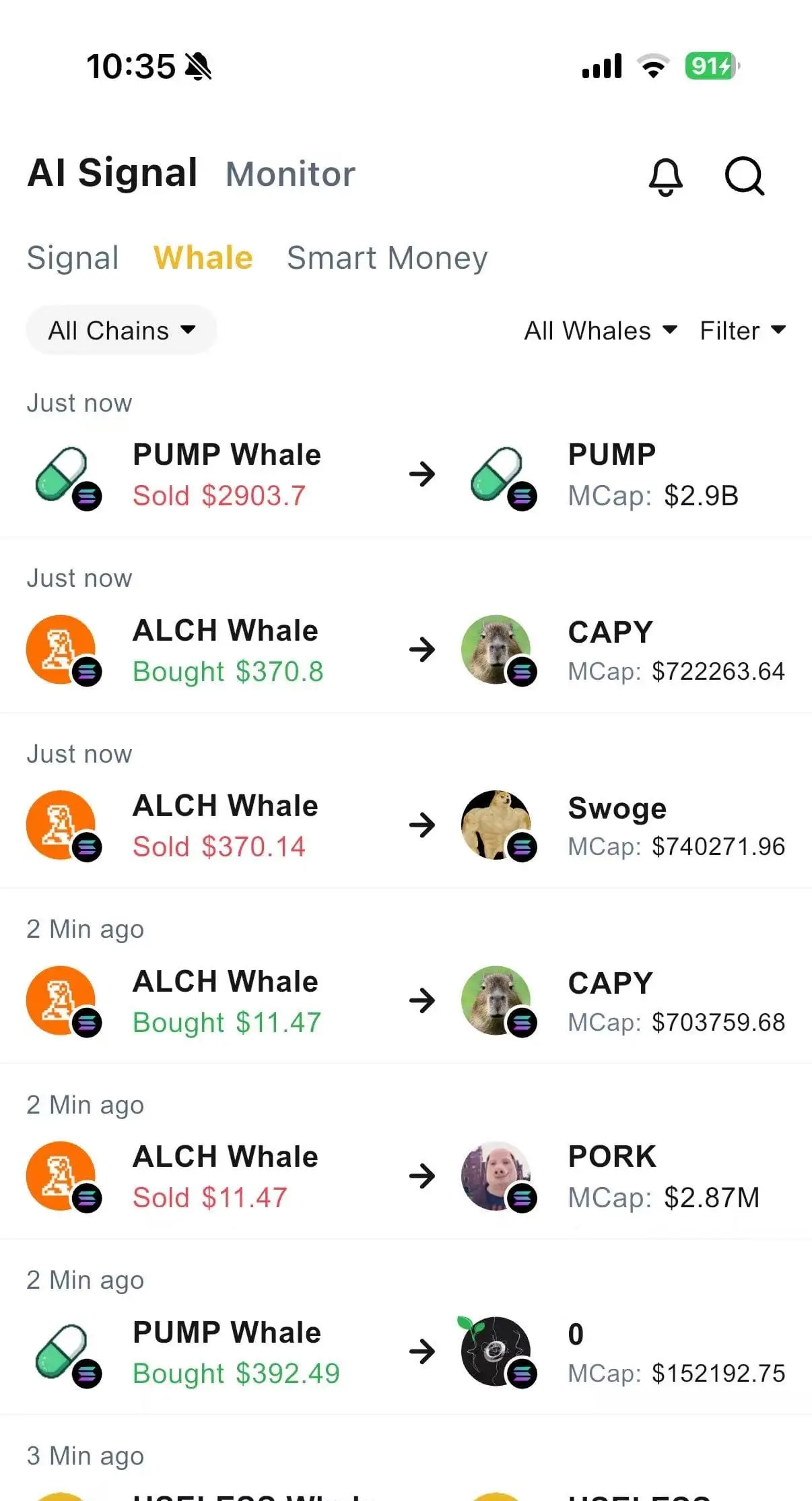
Task: Tap the search magnifier icon
Action: (744, 176)
